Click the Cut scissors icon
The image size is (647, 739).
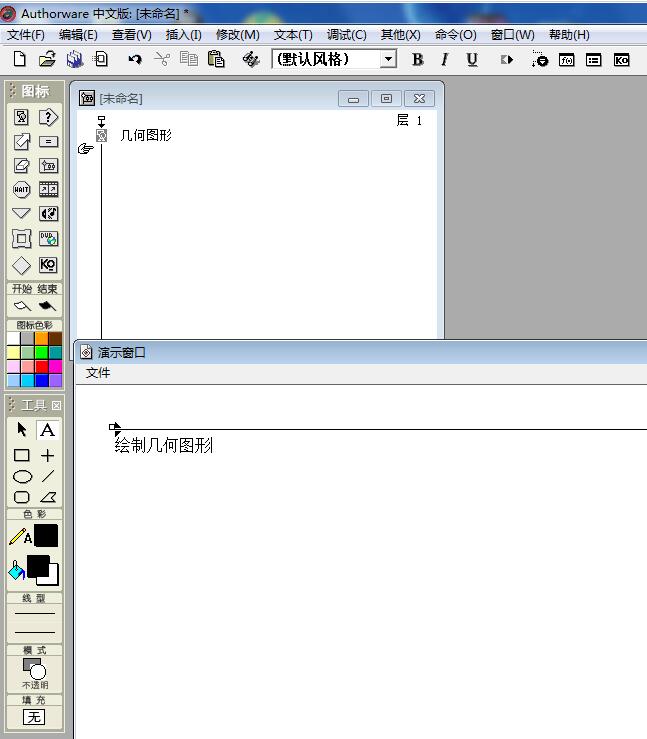162,59
